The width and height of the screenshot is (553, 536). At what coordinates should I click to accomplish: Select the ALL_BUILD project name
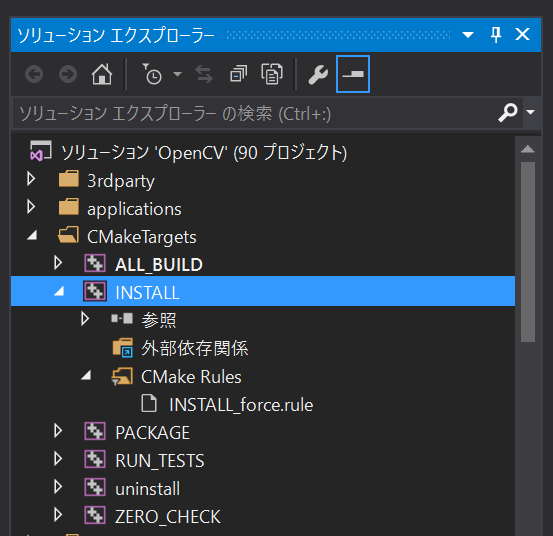coord(159,265)
